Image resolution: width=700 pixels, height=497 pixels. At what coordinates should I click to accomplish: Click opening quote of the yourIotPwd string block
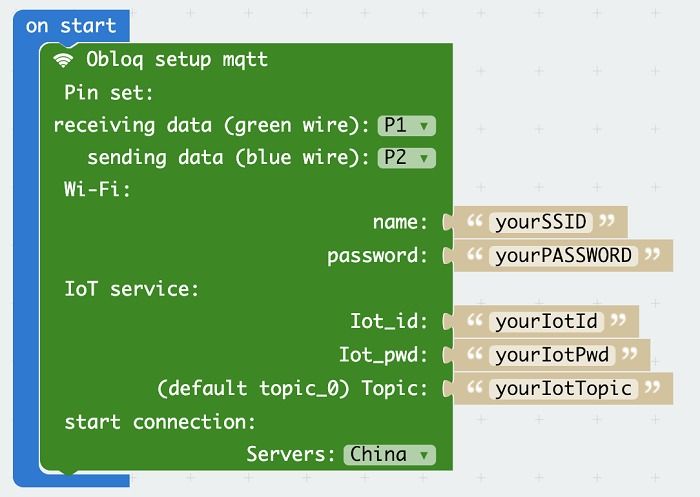pos(475,354)
